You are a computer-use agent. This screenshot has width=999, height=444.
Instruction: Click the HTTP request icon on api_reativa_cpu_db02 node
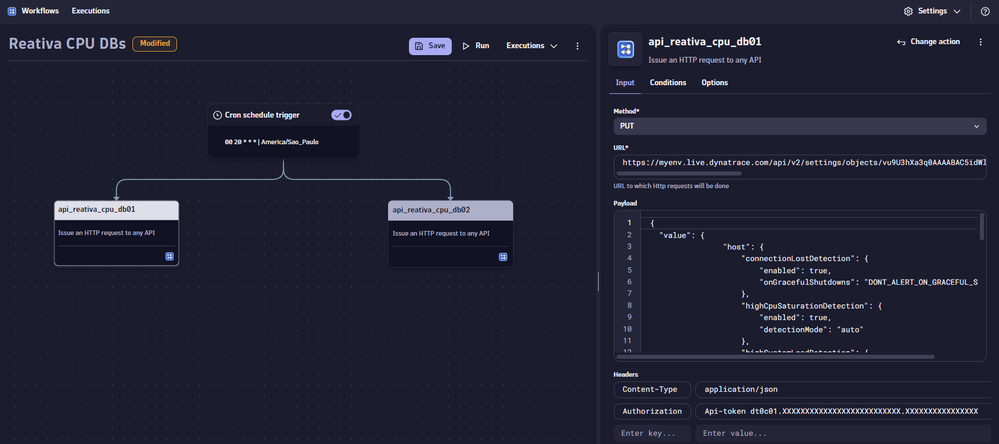click(x=503, y=256)
